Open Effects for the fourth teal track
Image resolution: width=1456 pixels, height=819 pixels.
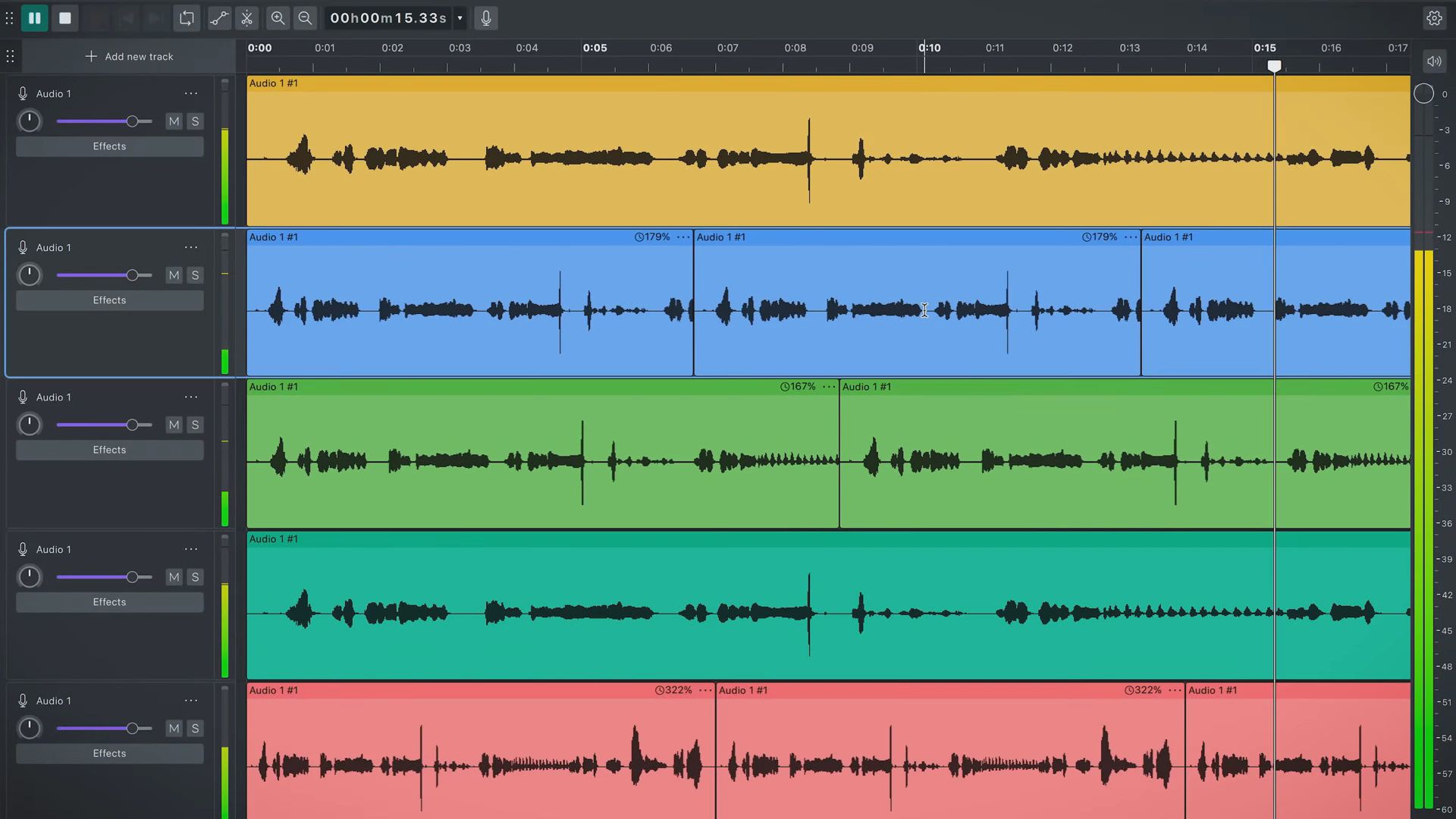pyautogui.click(x=109, y=602)
